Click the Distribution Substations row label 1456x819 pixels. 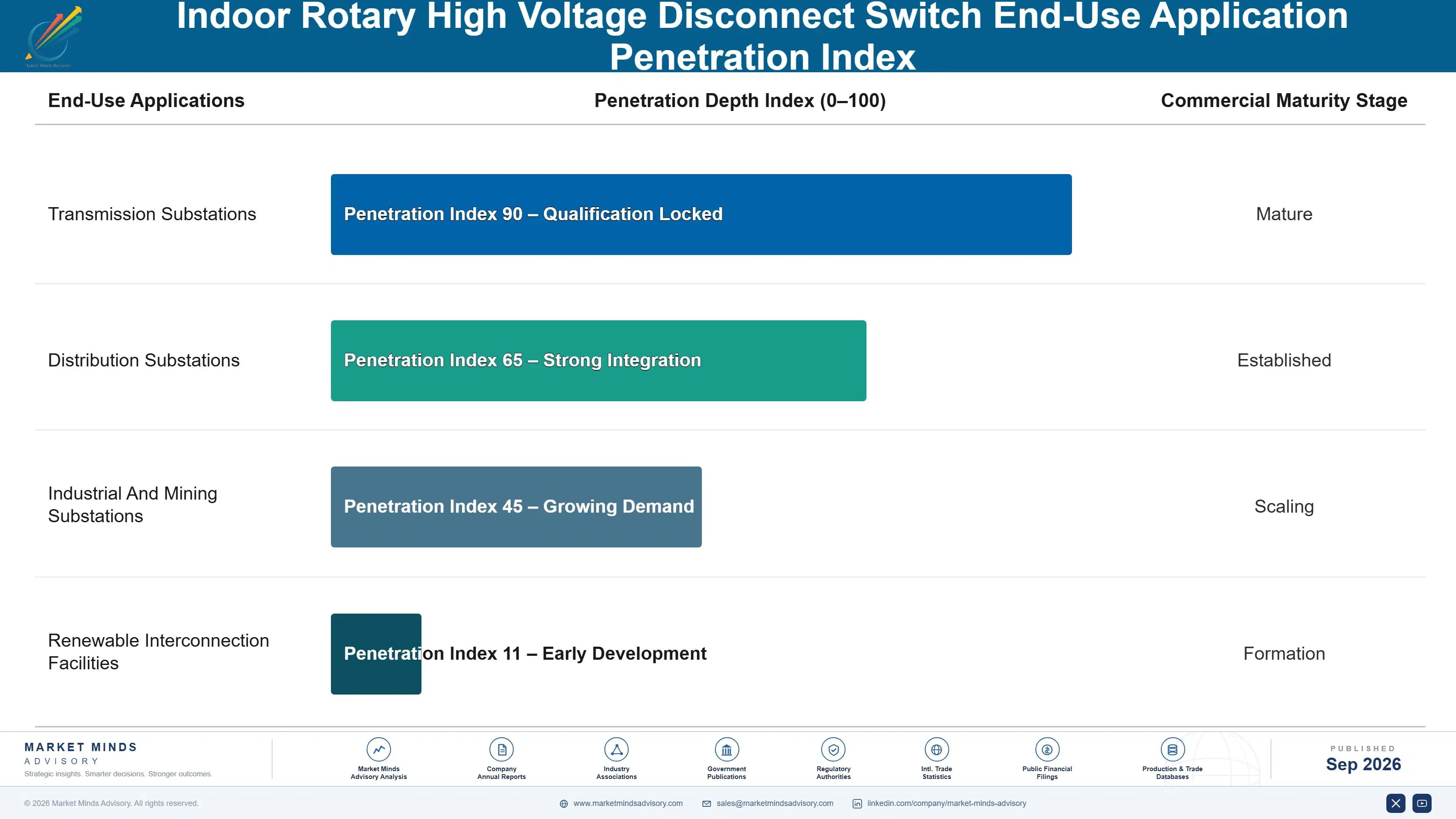144,360
